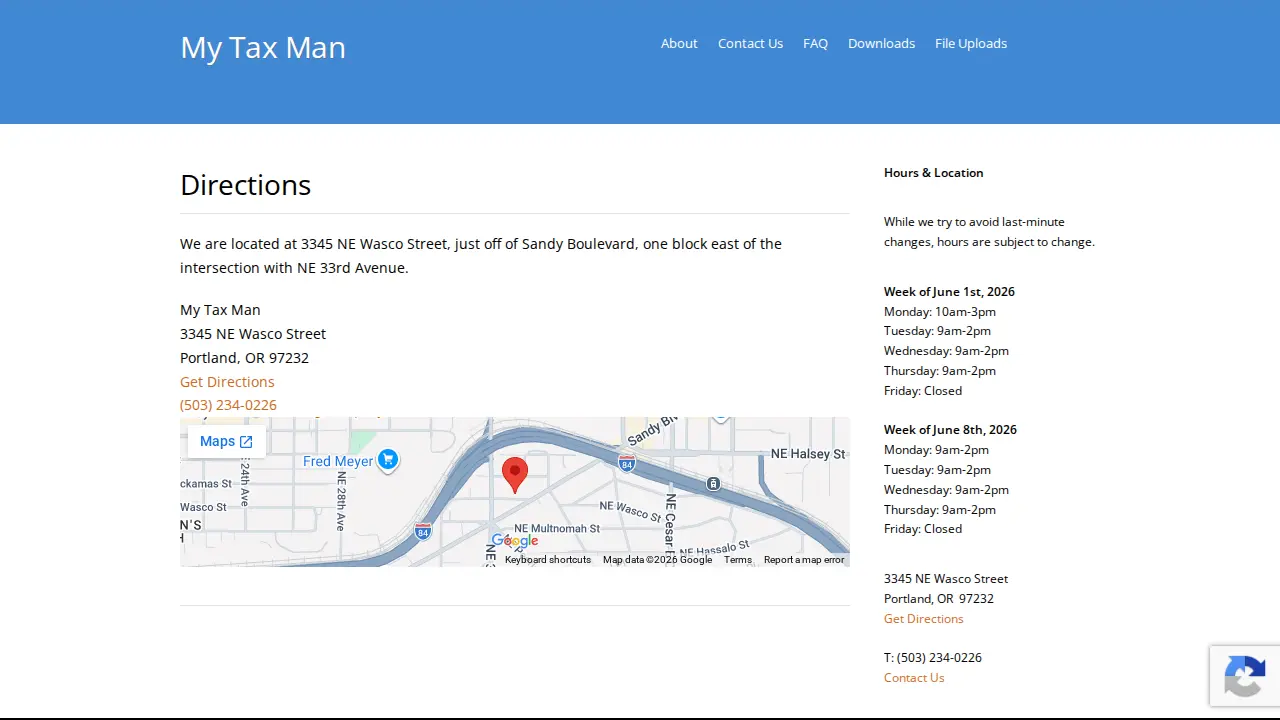Click the NE Halsey St map label

[x=808, y=454]
